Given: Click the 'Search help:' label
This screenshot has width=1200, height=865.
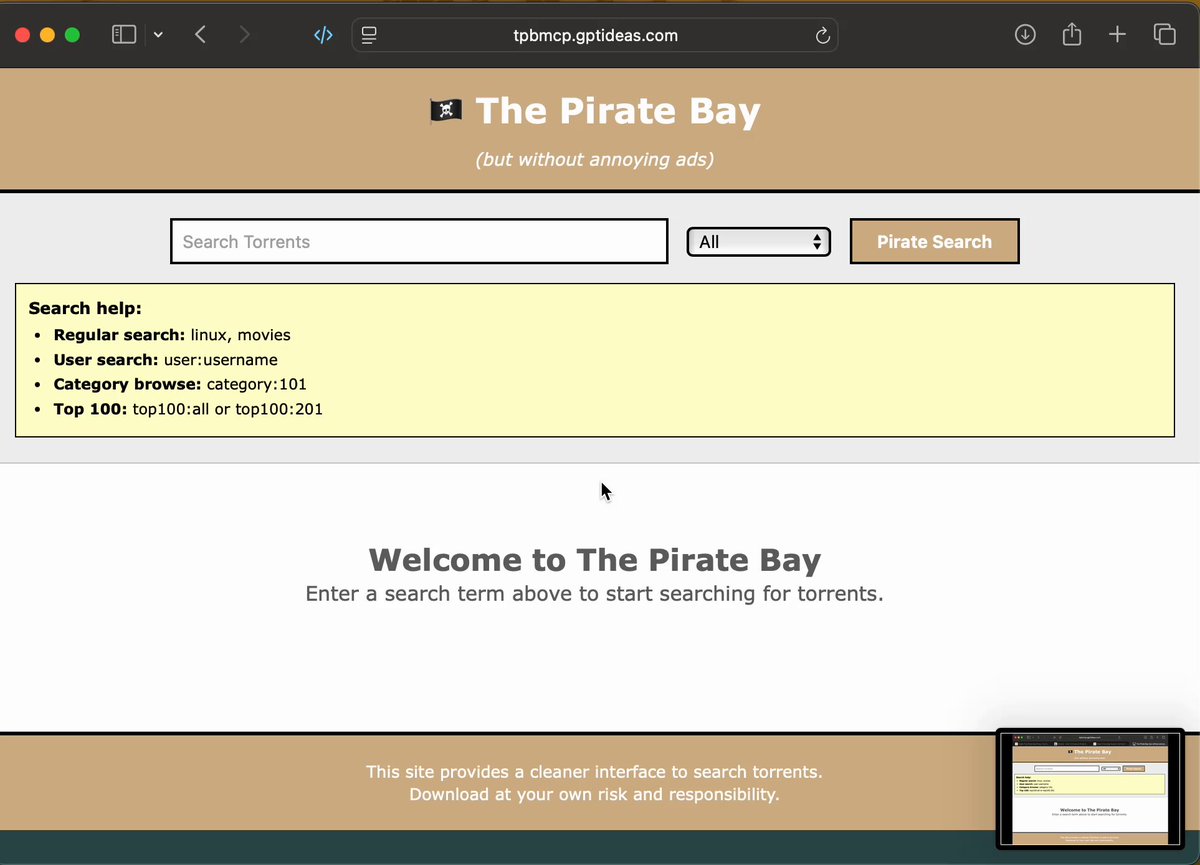Looking at the screenshot, I should pyautogui.click(x=85, y=309).
